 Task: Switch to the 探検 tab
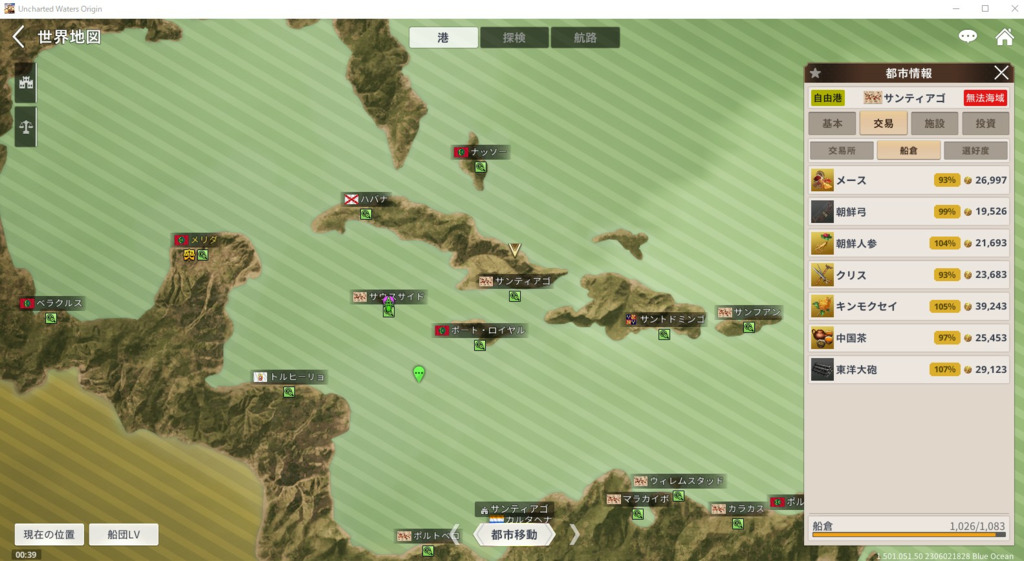[514, 38]
